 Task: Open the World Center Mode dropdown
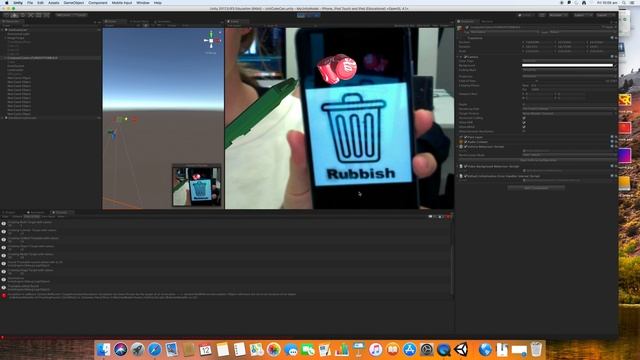tap(569, 155)
